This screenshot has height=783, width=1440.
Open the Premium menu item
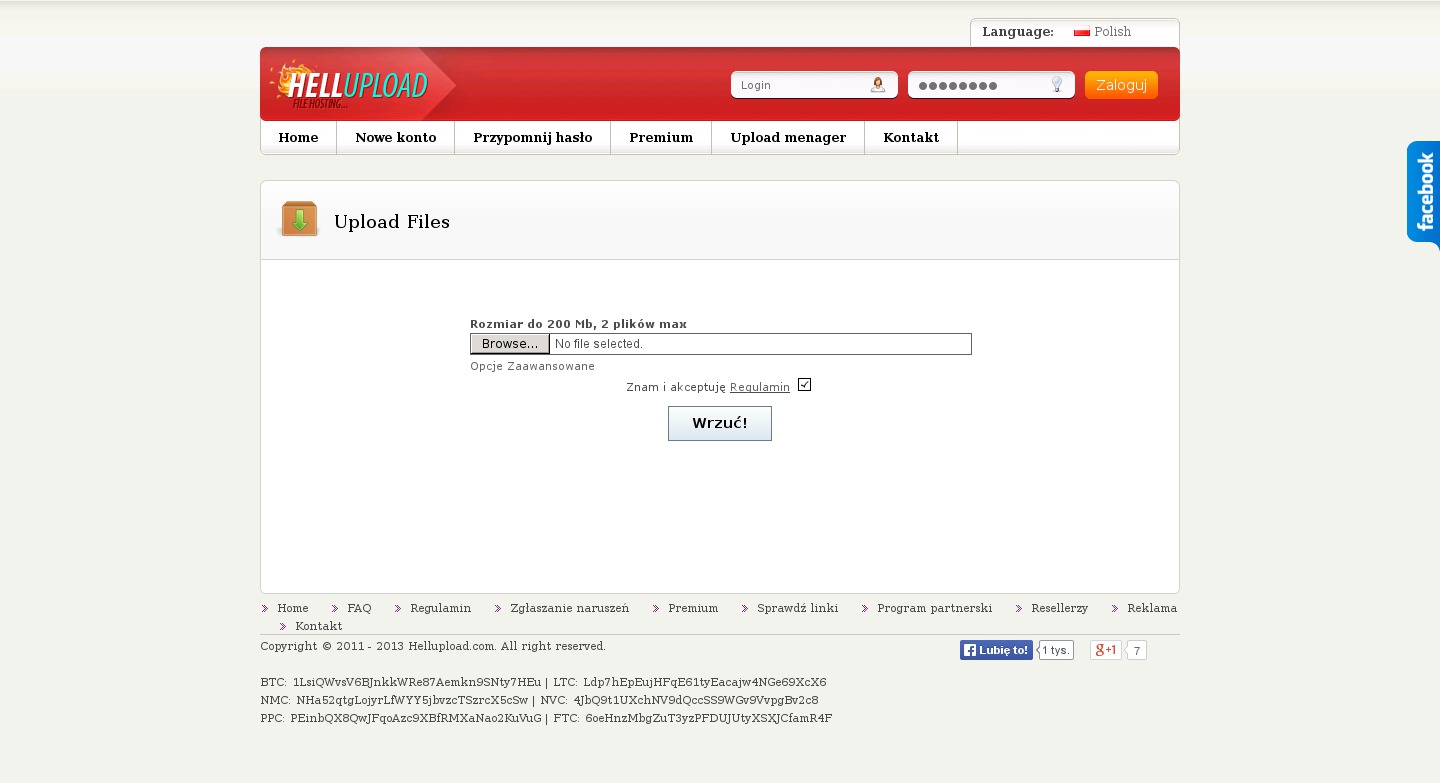pyautogui.click(x=661, y=138)
